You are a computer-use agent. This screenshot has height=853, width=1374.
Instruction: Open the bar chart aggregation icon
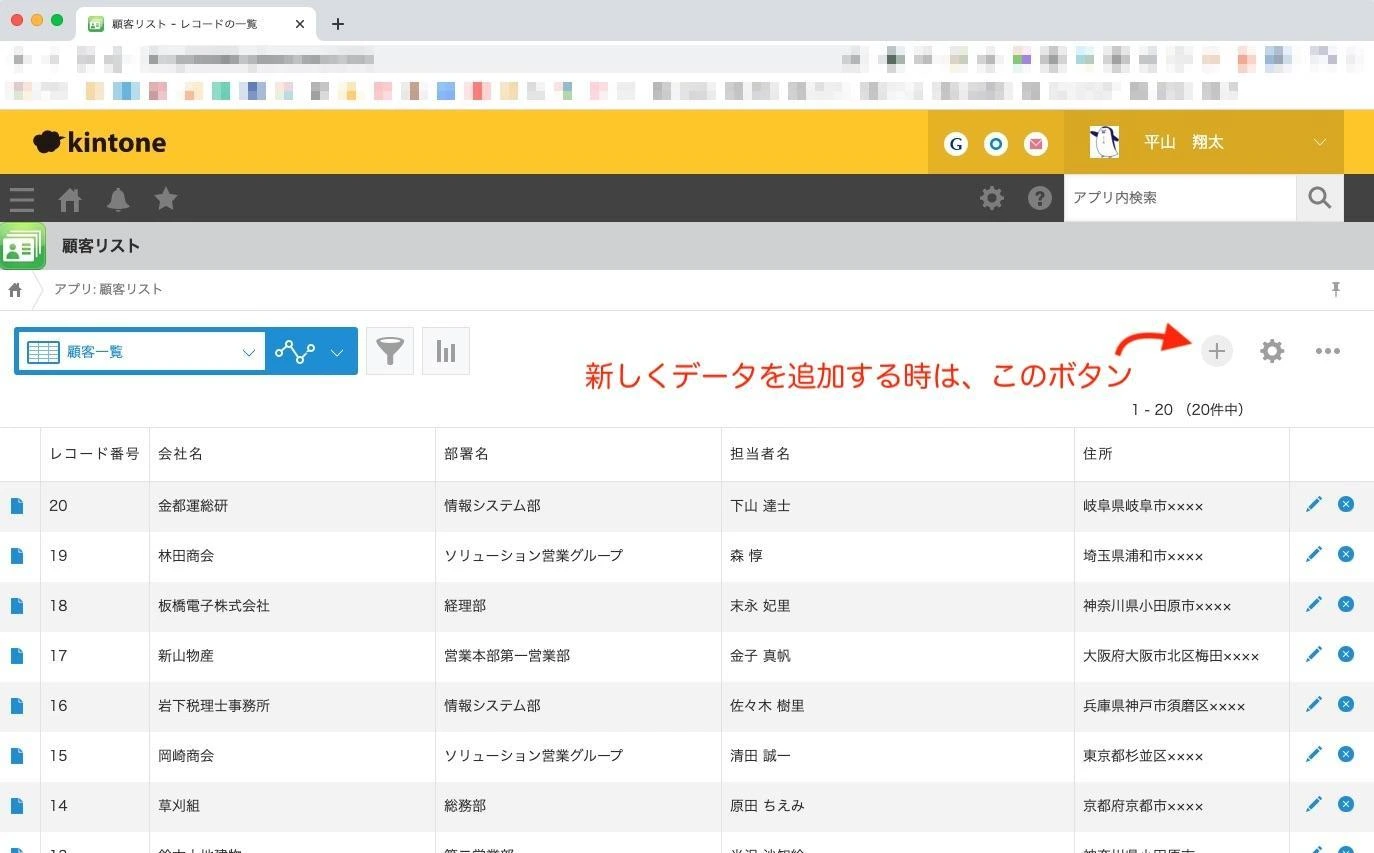pos(446,351)
